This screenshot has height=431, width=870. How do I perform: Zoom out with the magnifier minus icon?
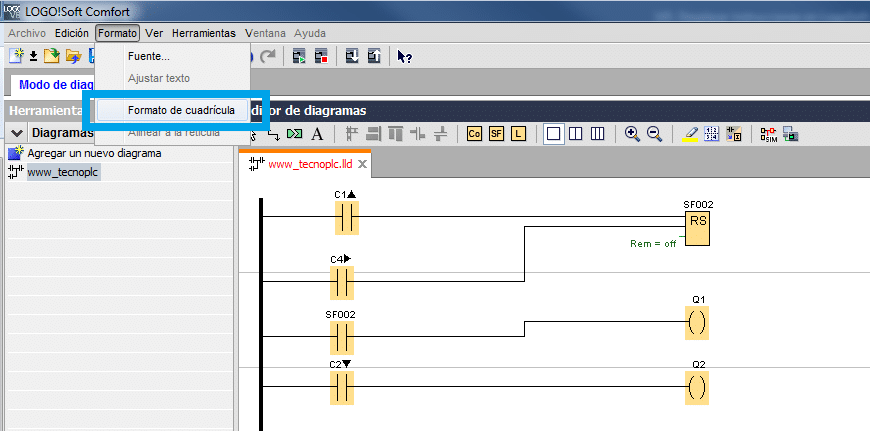click(654, 134)
